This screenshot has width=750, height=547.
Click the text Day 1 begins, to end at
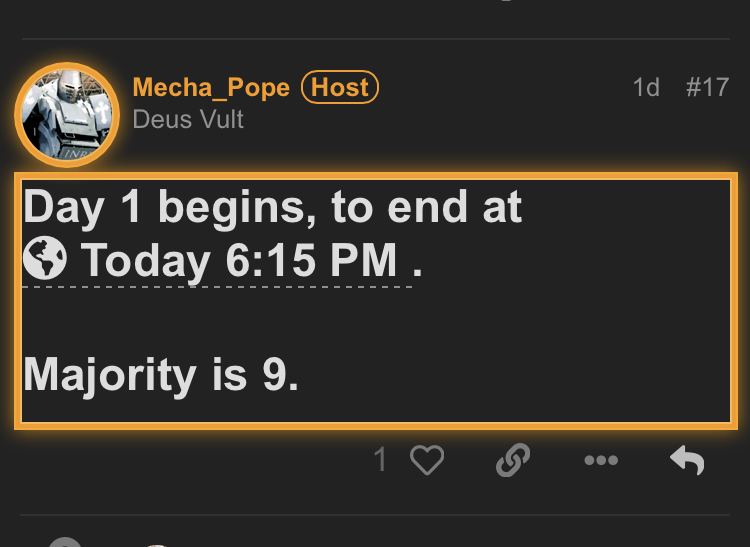273,207
